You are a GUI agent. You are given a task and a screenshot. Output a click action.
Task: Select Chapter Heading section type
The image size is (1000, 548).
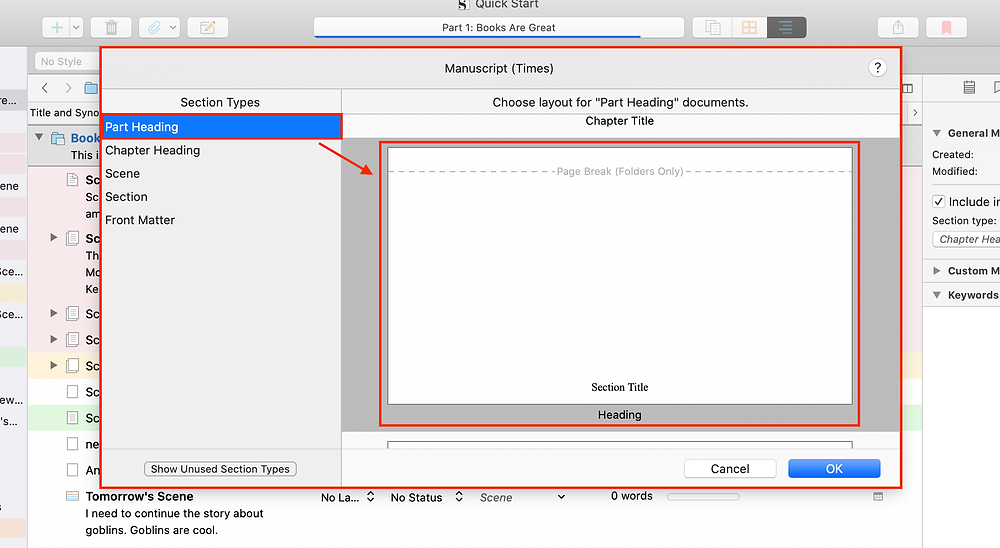coord(221,150)
